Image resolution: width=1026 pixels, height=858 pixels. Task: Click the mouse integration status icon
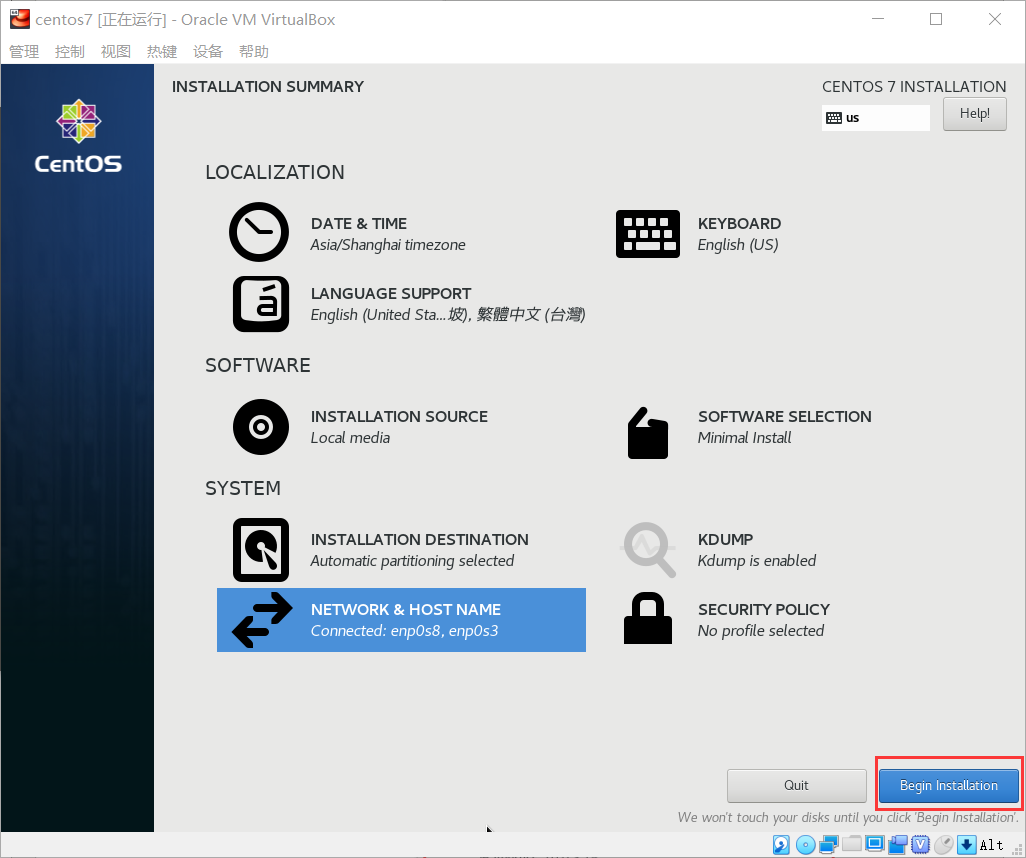[944, 844]
